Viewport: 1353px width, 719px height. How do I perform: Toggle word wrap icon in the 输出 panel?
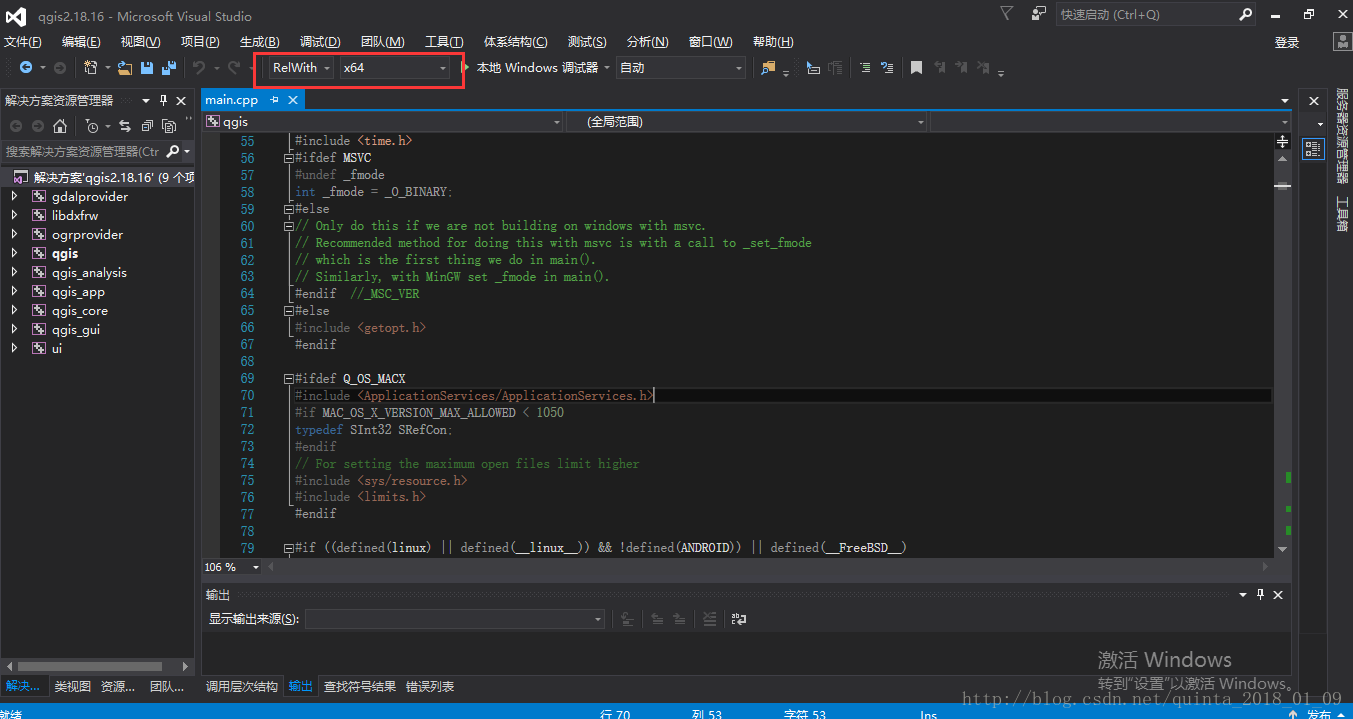(738, 619)
